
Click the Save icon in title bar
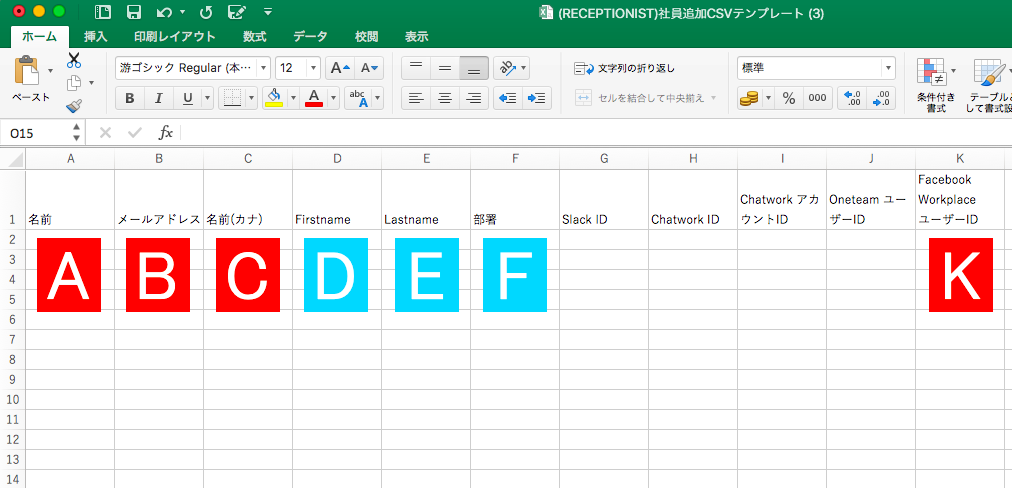(133, 12)
